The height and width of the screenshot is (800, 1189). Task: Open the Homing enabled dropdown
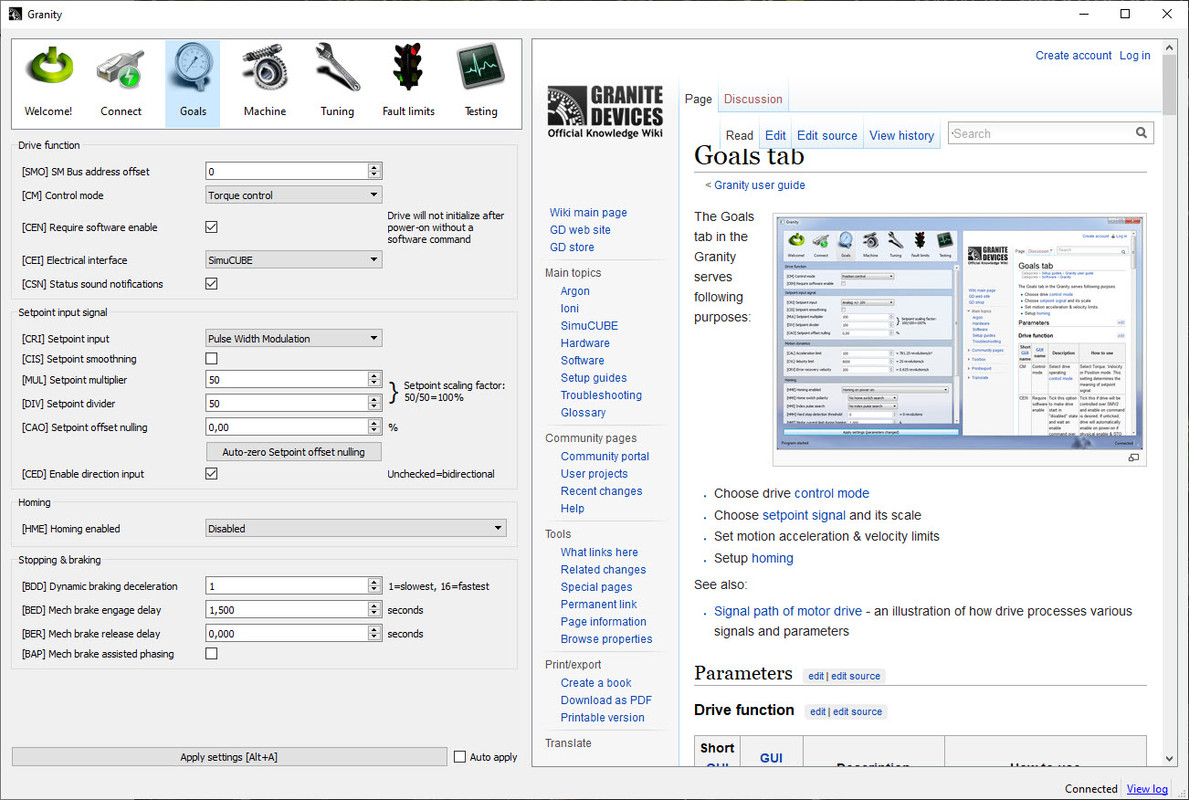356,529
